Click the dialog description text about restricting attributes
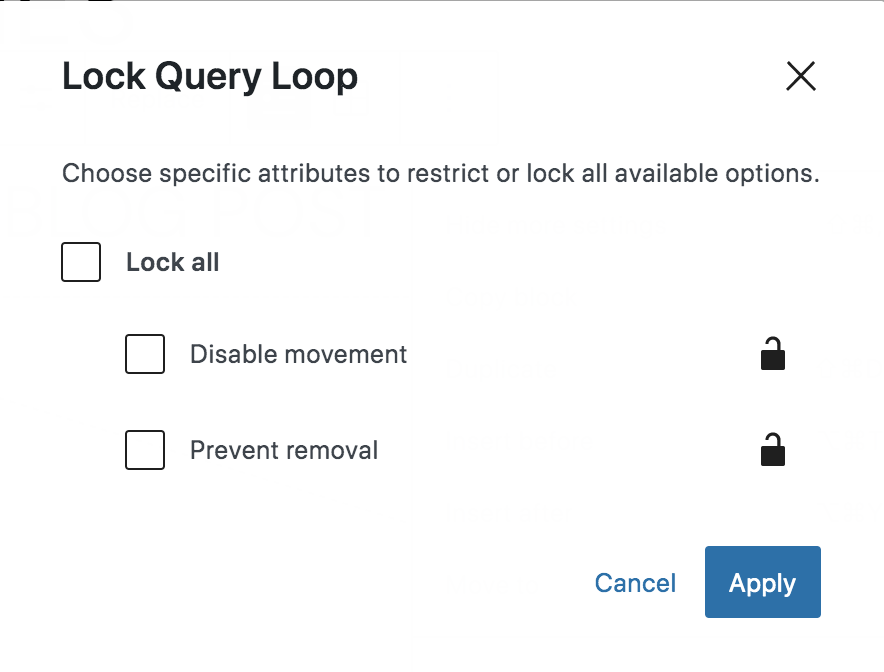The height and width of the screenshot is (672, 884). tap(441, 173)
